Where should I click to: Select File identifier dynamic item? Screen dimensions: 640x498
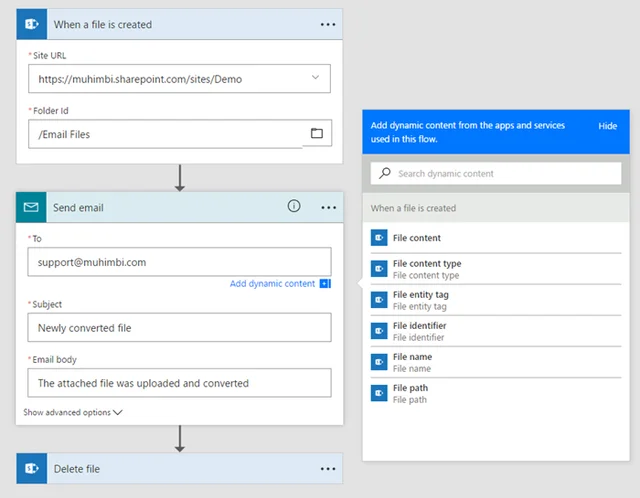496,331
